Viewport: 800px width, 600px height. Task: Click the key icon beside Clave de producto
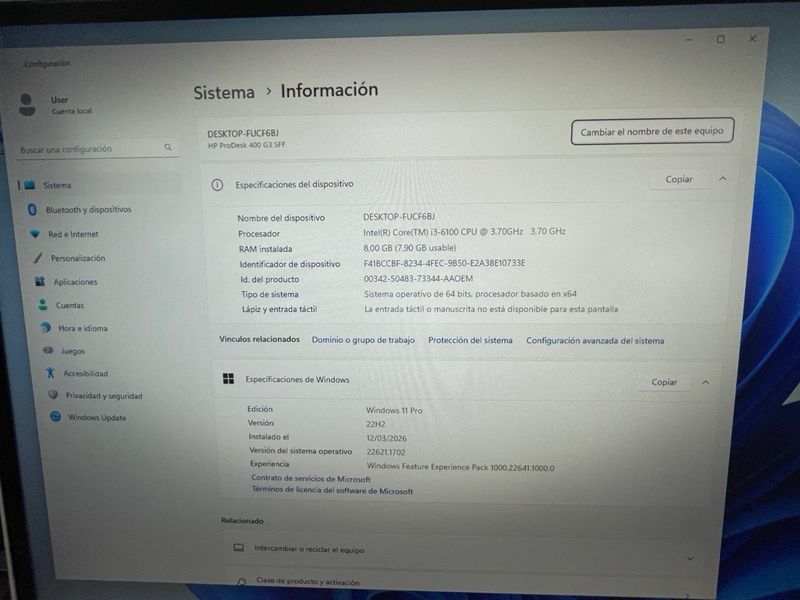tap(241, 581)
